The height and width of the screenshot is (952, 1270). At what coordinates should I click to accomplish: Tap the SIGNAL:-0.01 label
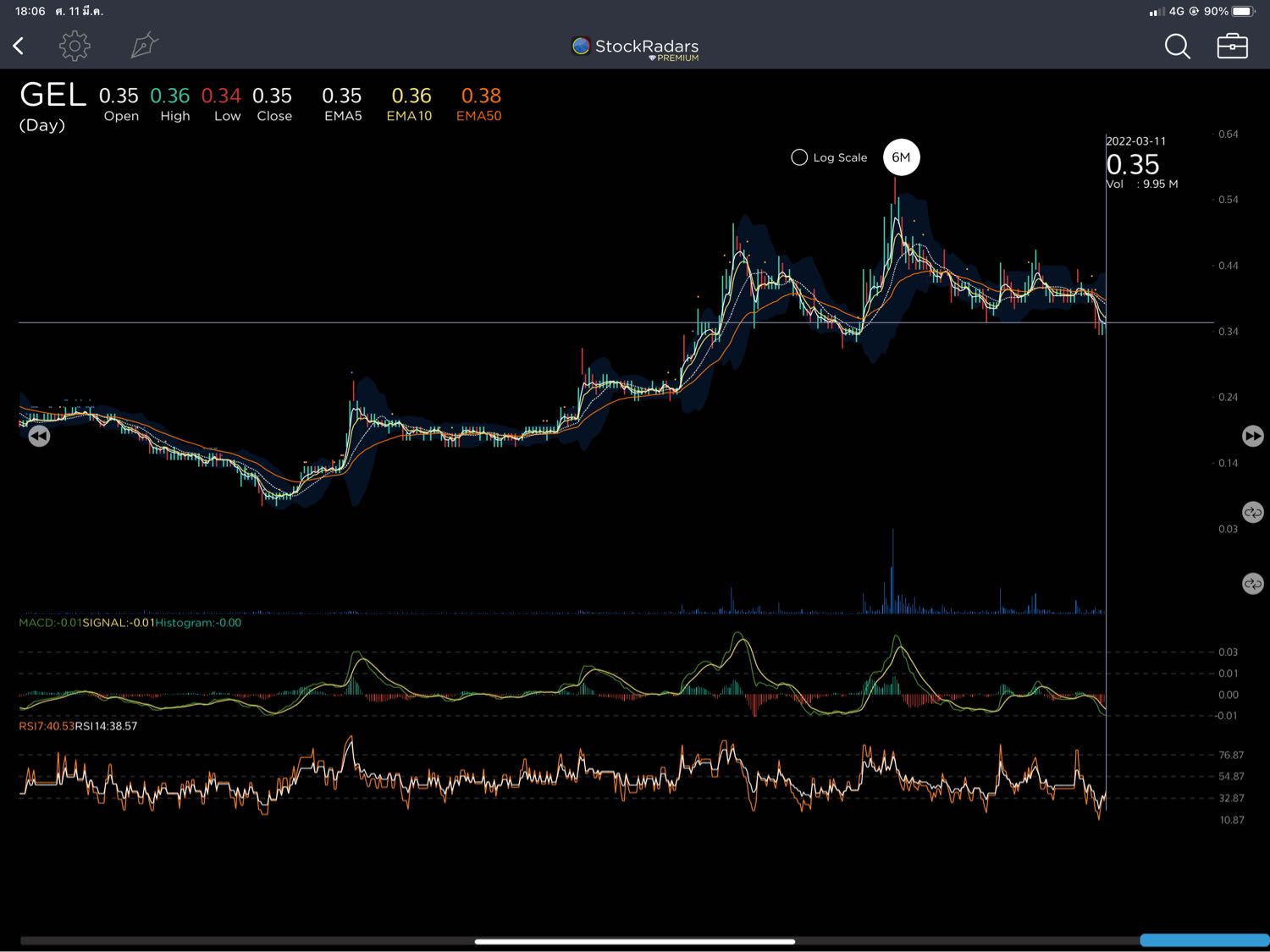(119, 623)
